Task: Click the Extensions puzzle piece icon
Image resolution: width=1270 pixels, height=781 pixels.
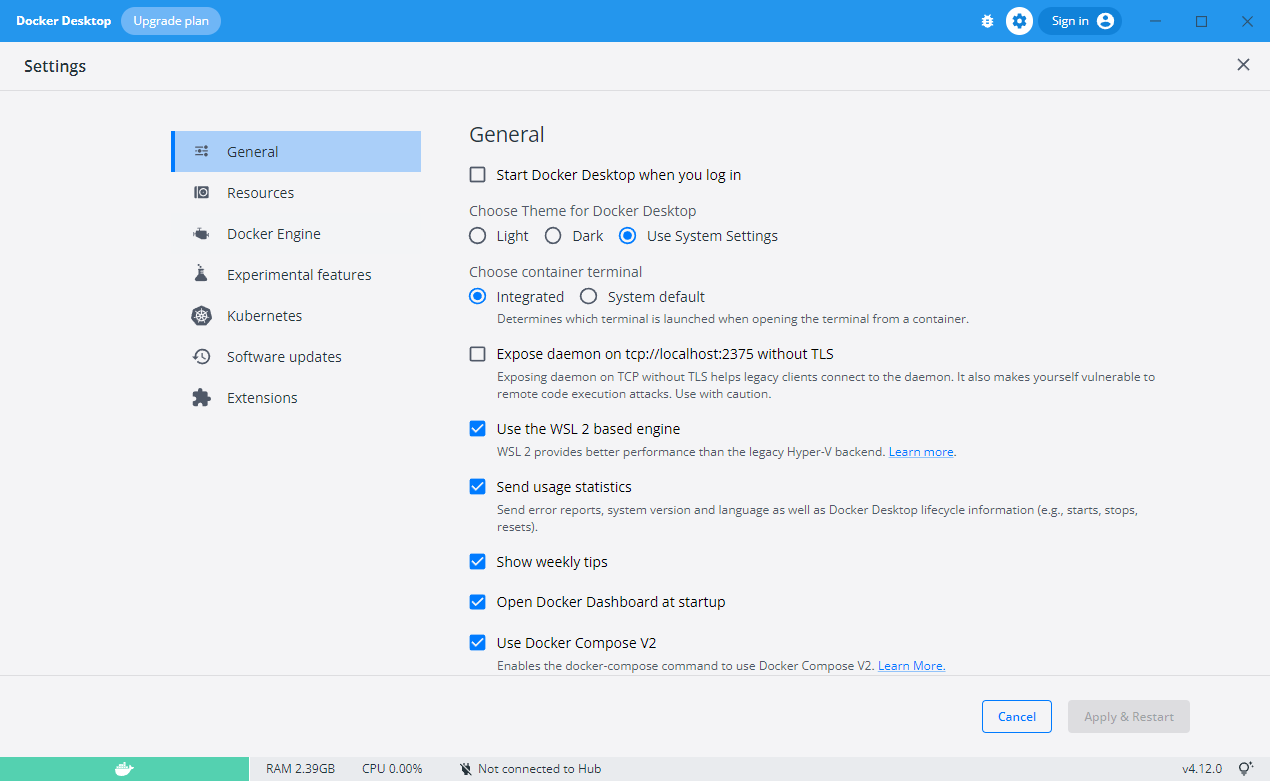Action: click(x=201, y=398)
